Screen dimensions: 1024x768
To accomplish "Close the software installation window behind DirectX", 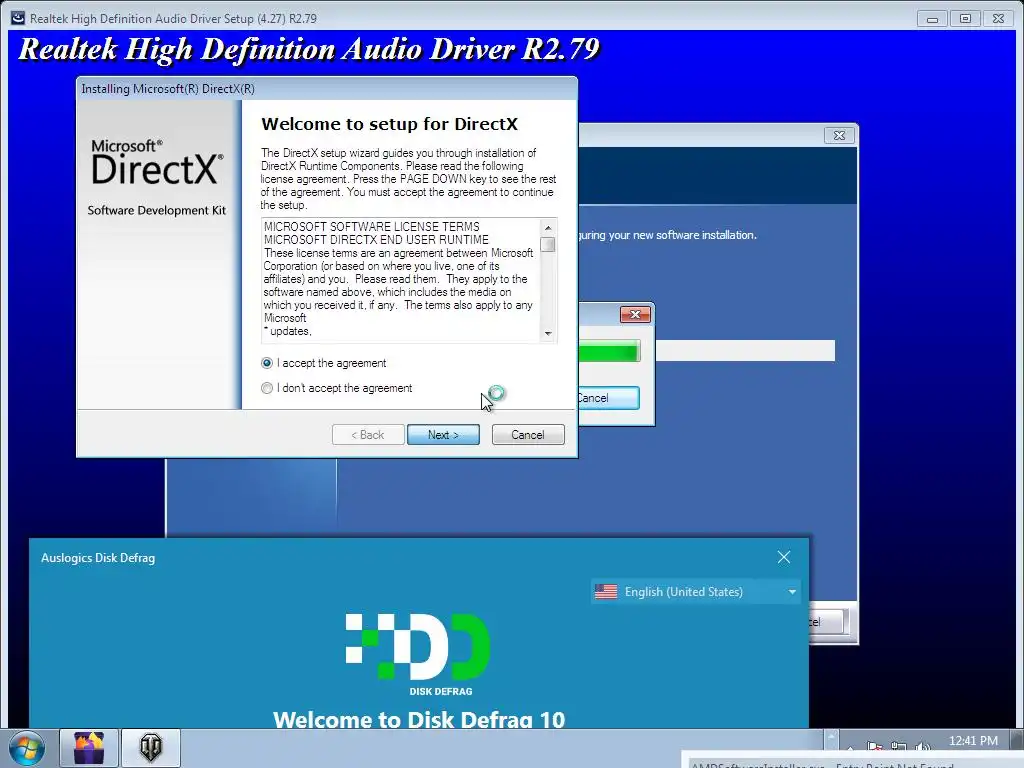I will [x=839, y=135].
